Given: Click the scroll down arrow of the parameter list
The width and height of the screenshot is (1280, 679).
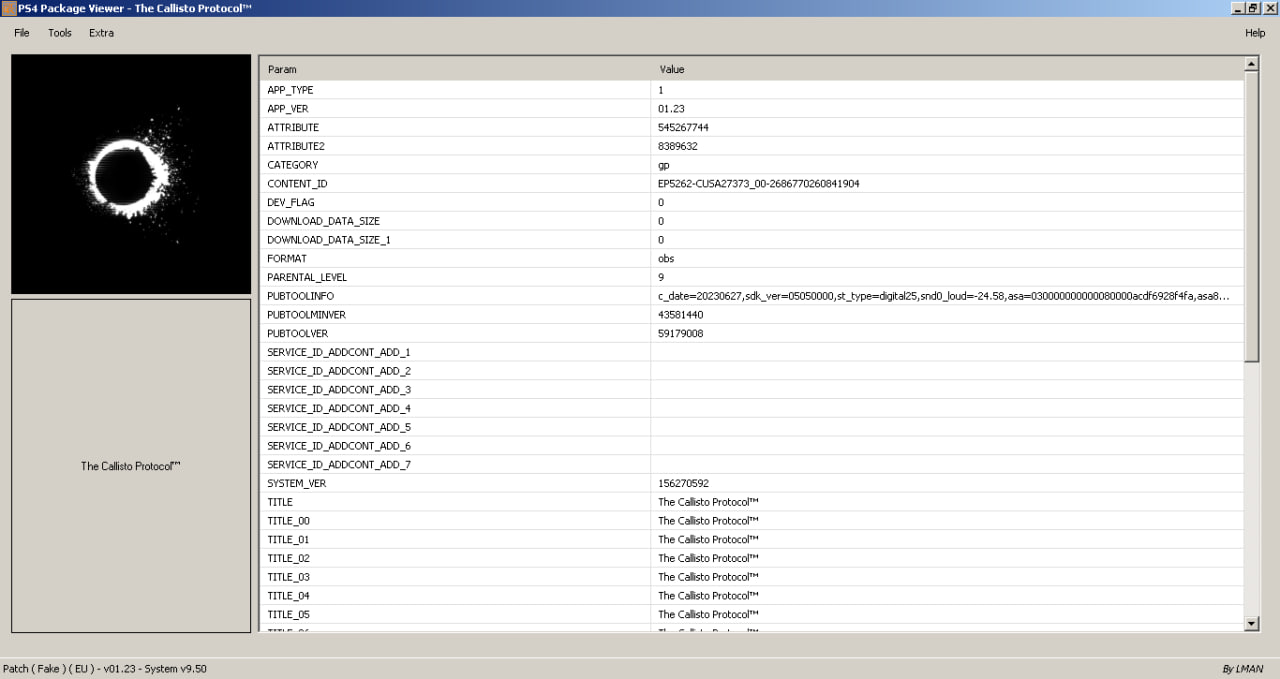Looking at the screenshot, I should coord(1251,623).
